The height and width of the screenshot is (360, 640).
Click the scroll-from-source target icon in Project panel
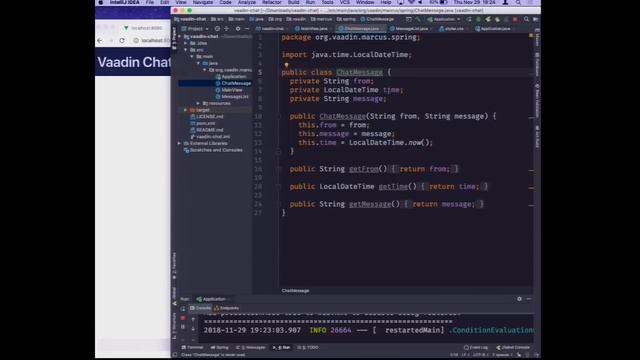pyautogui.click(x=217, y=29)
